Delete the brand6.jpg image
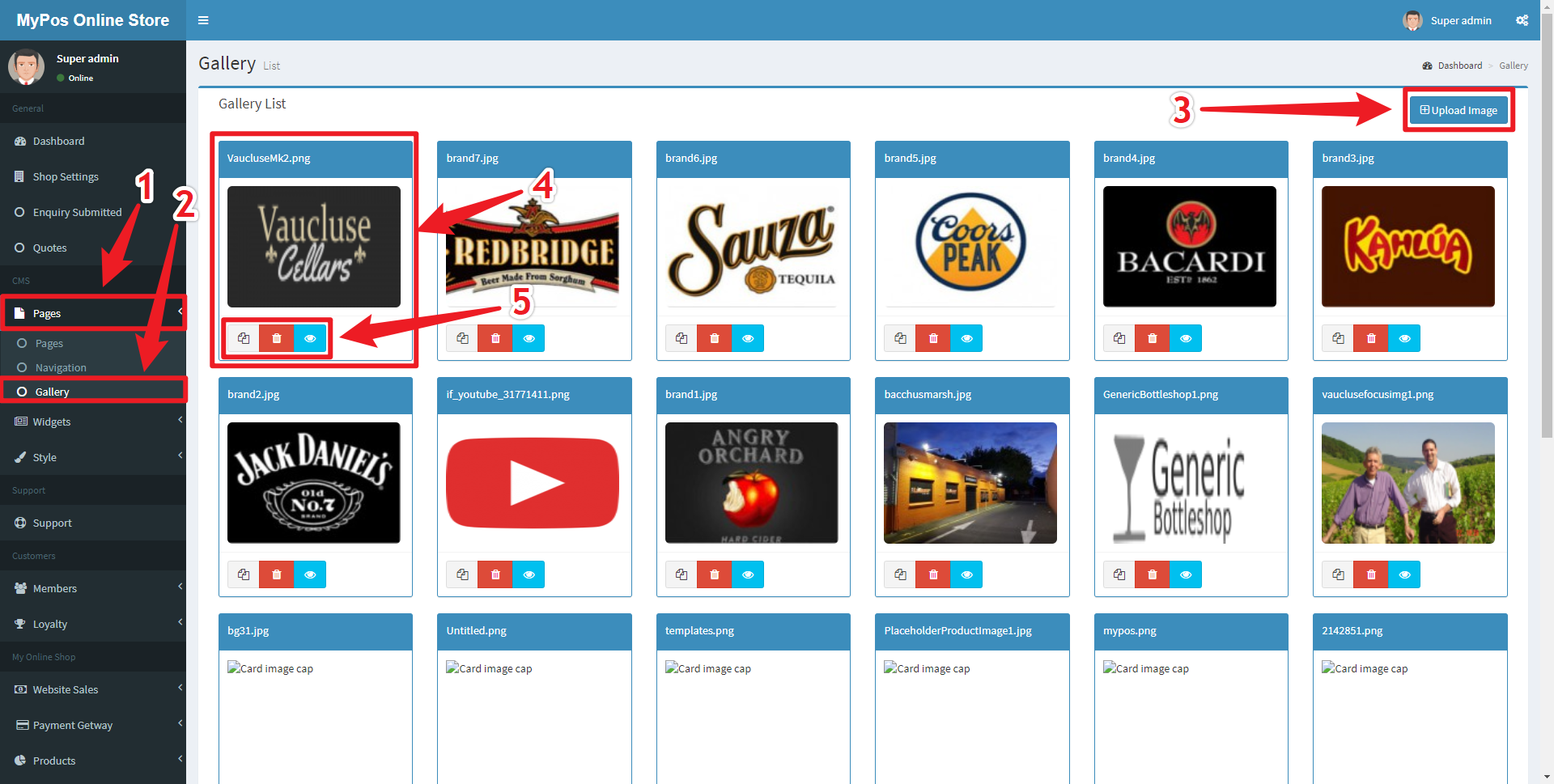1554x784 pixels. click(714, 338)
